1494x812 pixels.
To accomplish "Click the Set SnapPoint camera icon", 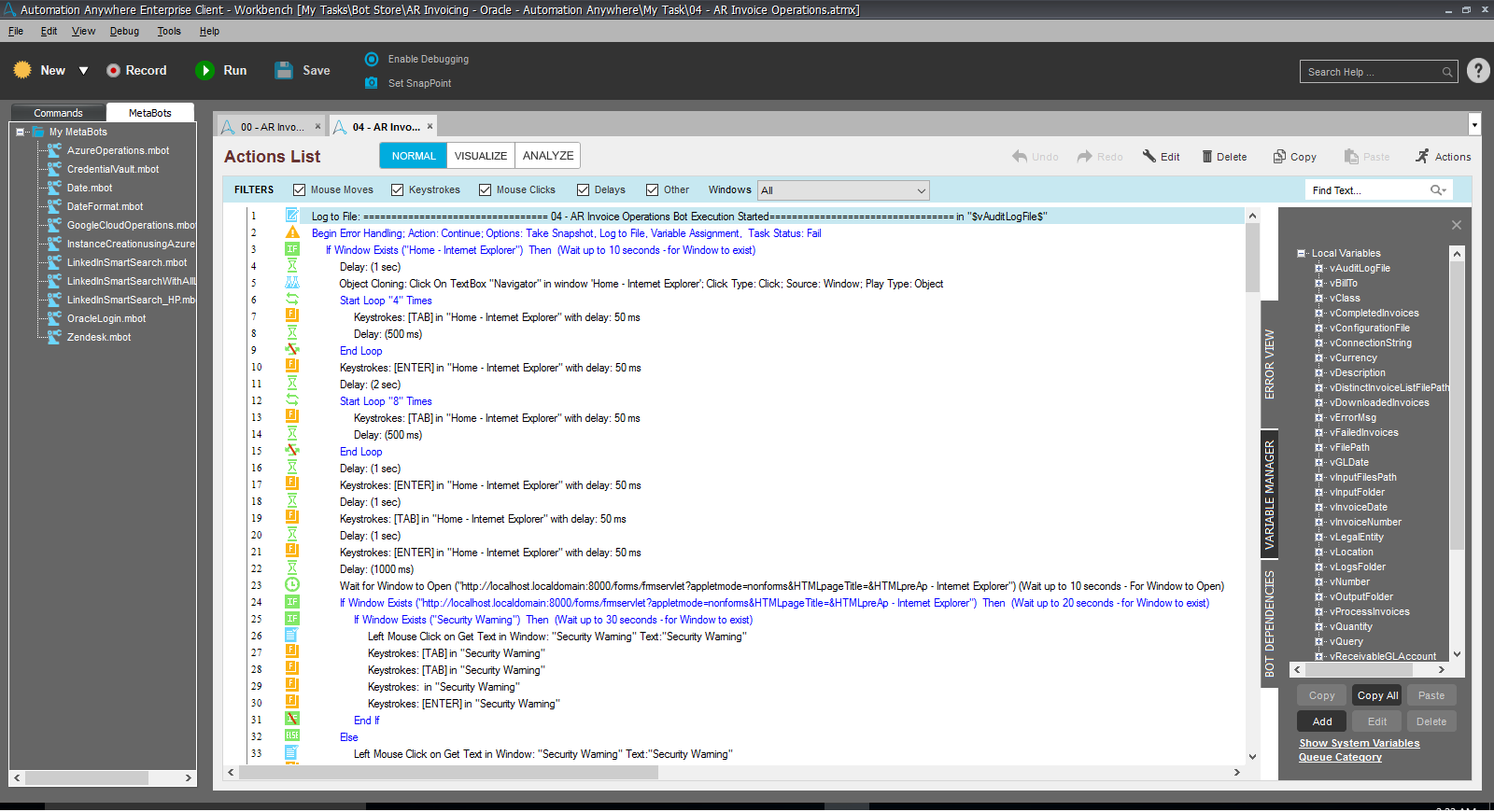I will pos(372,83).
